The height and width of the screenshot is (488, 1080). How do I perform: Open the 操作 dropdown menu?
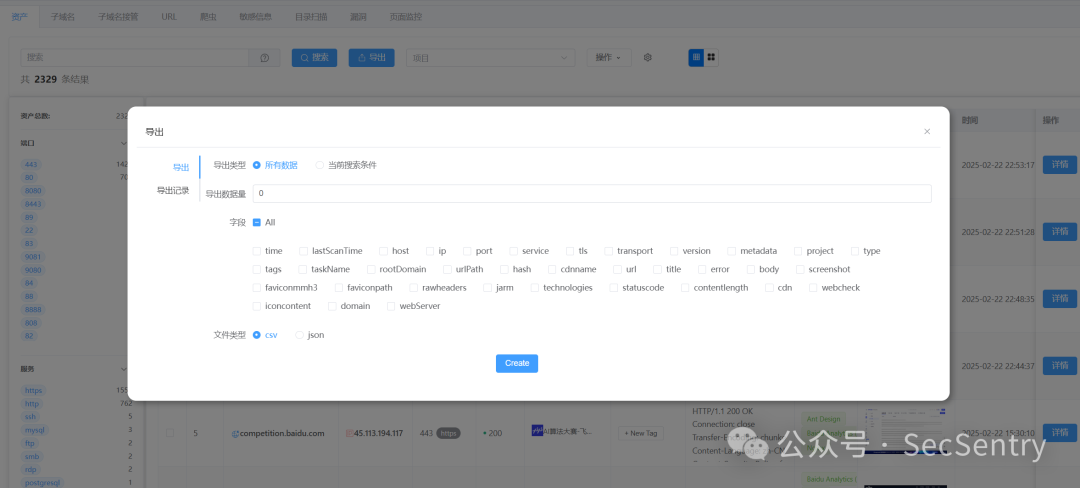pos(609,58)
